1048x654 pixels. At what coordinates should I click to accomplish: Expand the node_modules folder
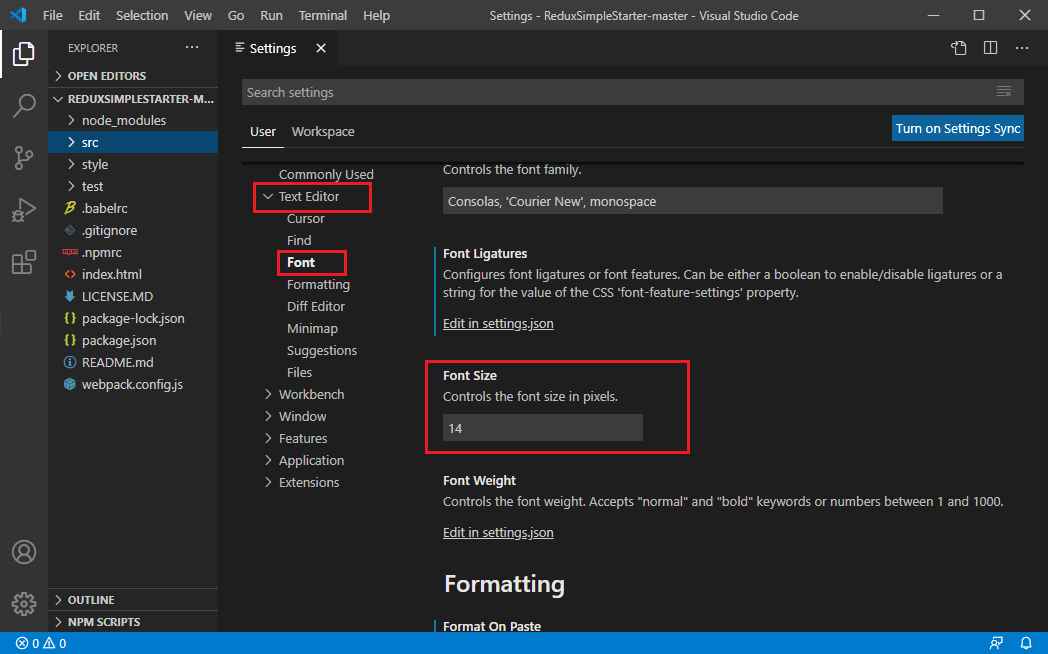point(133,120)
